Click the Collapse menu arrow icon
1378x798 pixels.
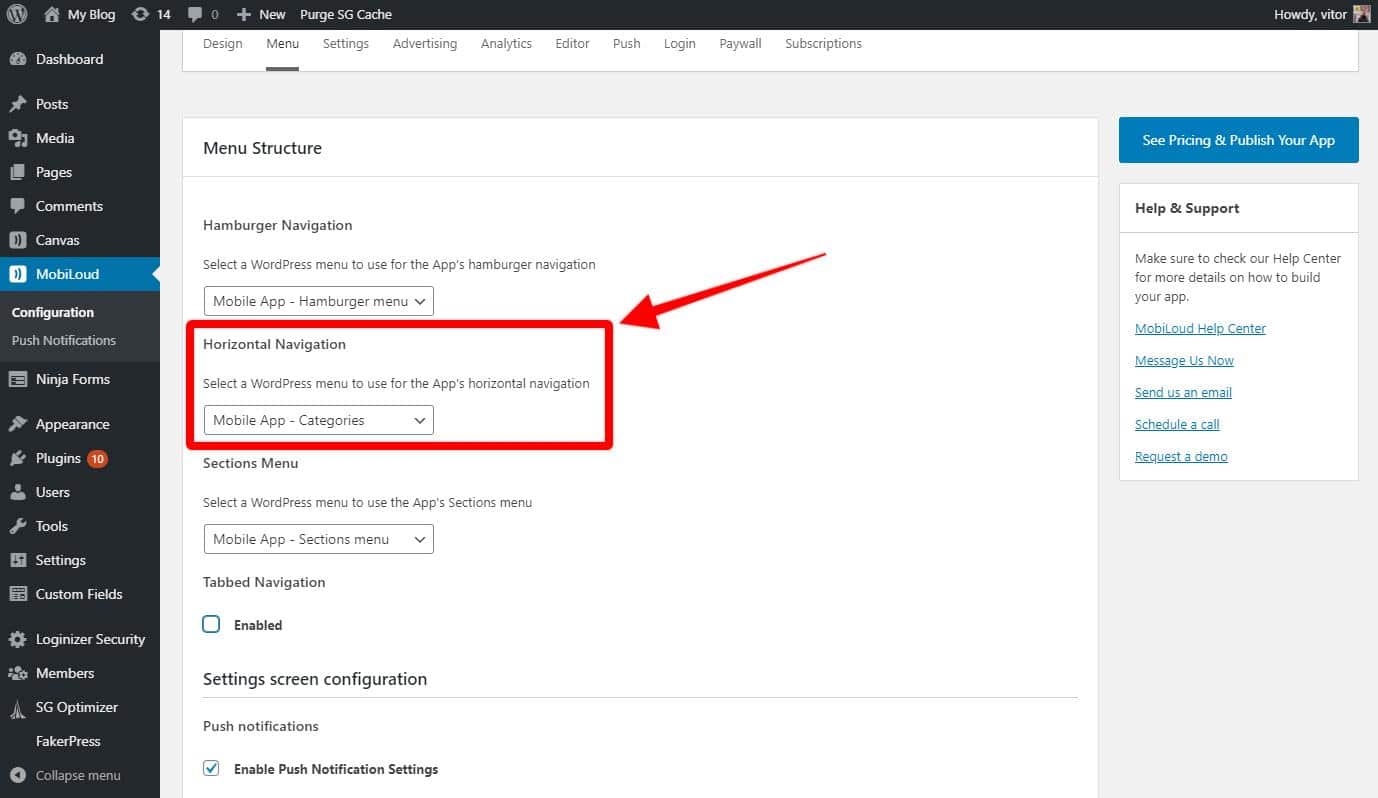[17, 775]
